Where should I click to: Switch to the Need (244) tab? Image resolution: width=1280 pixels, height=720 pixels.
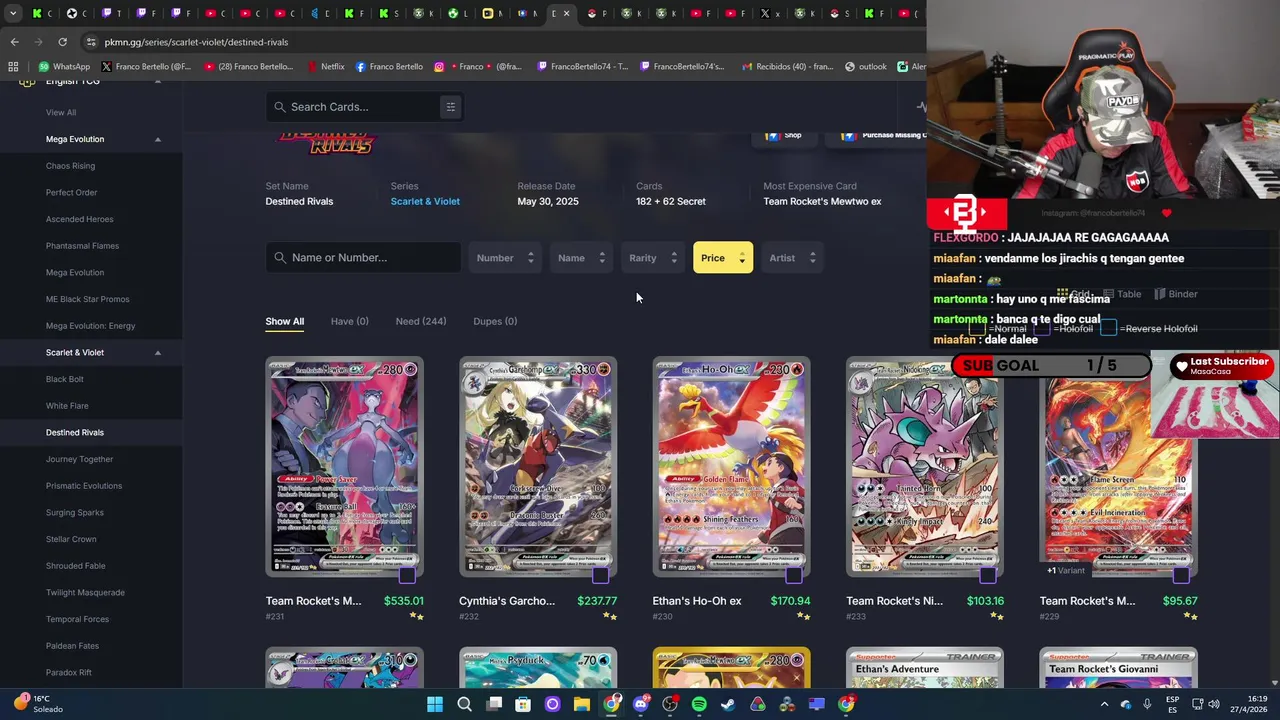point(420,321)
